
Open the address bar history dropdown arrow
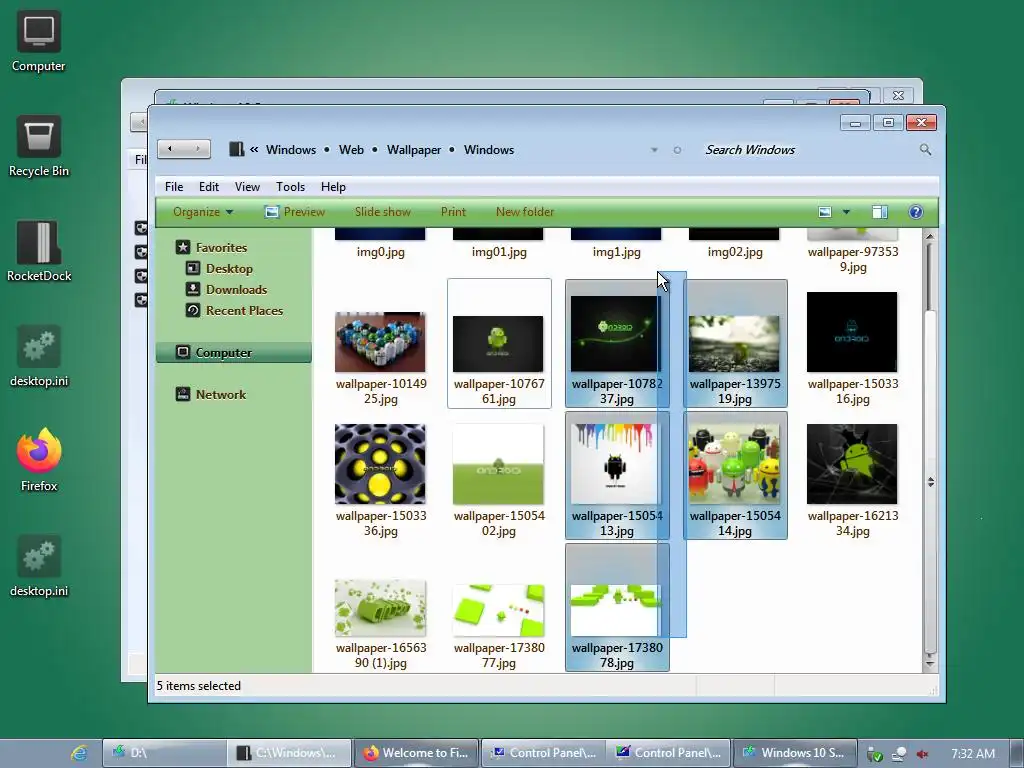654,150
